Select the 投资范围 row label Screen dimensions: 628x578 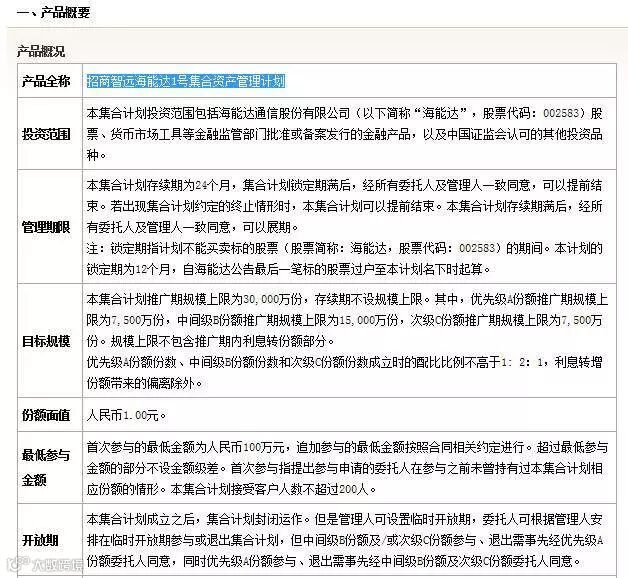click(x=46, y=134)
